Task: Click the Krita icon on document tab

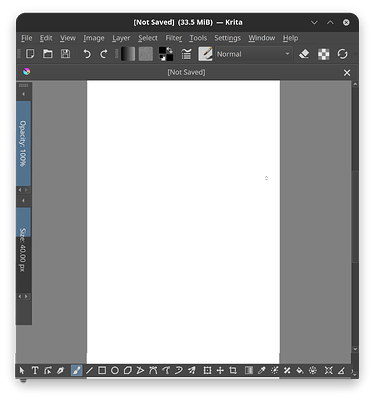Action: [27, 72]
